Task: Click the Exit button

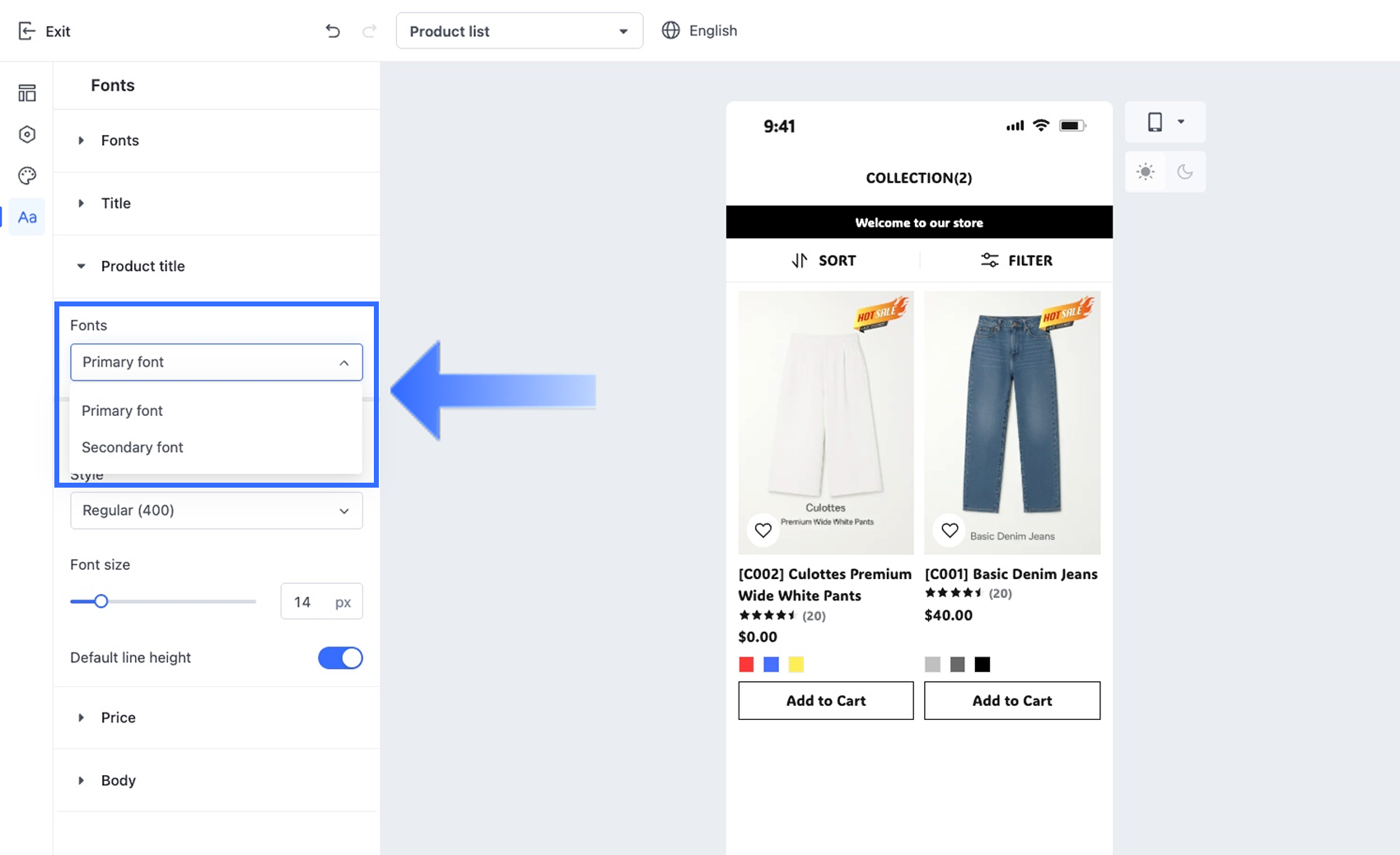Action: pos(44,31)
